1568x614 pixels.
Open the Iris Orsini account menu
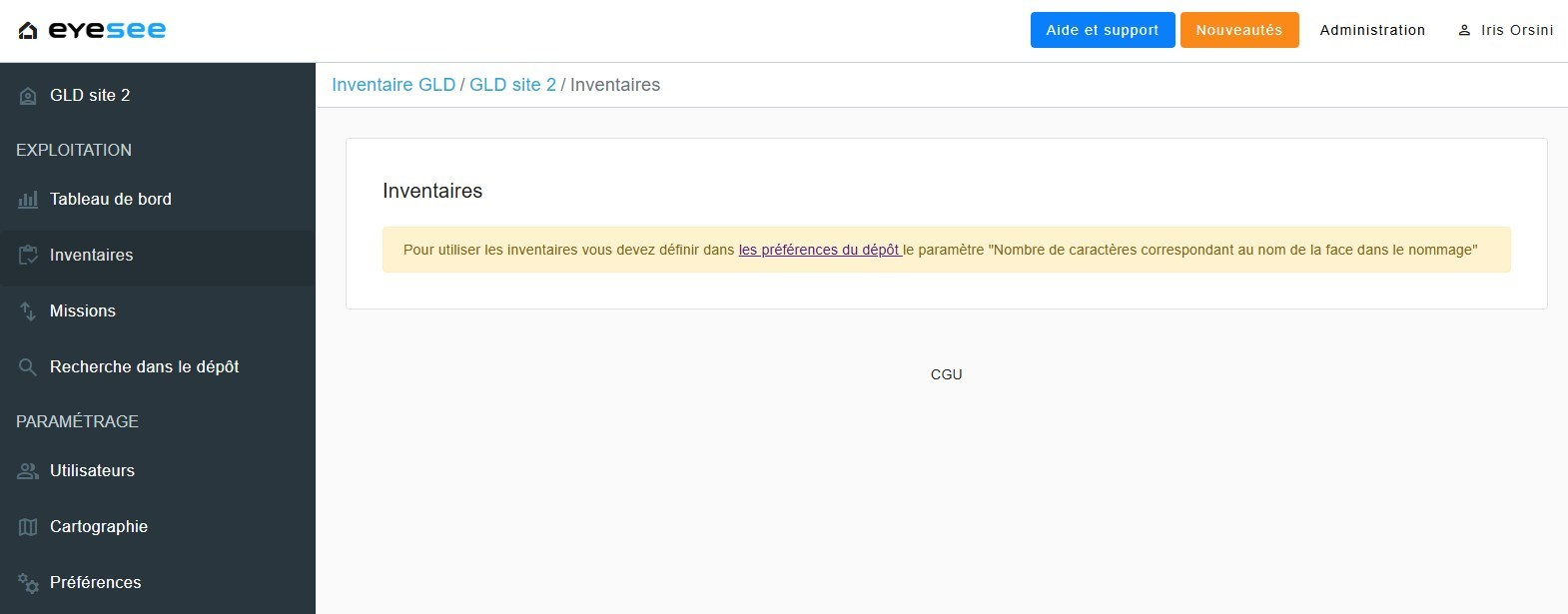[x=1516, y=30]
